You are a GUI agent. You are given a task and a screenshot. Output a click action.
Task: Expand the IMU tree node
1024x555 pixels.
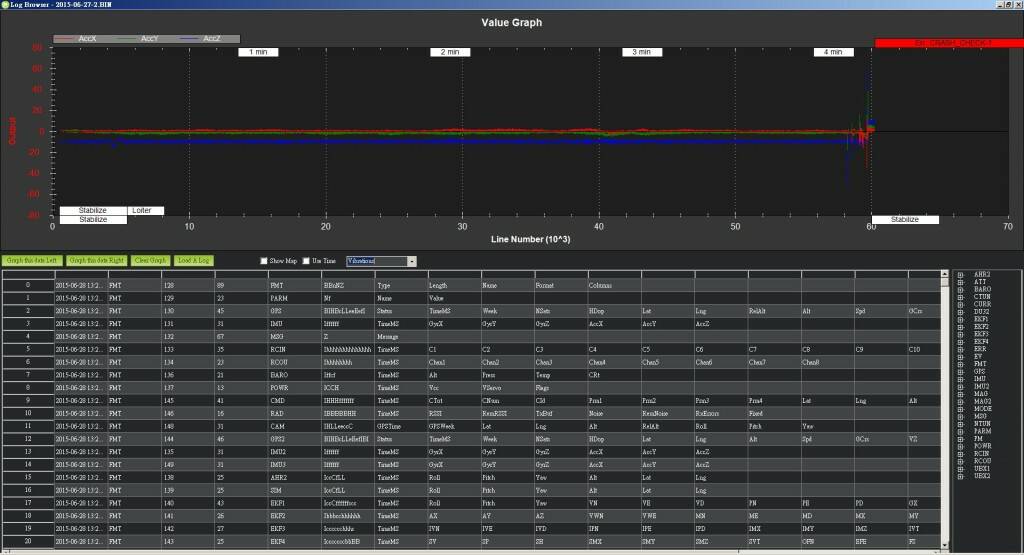(x=961, y=379)
